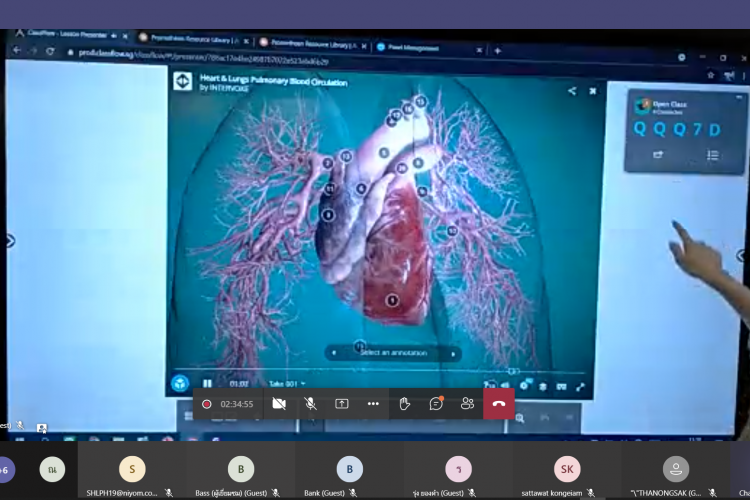
Task: Pause the 3D animation playback
Action: coord(208,382)
